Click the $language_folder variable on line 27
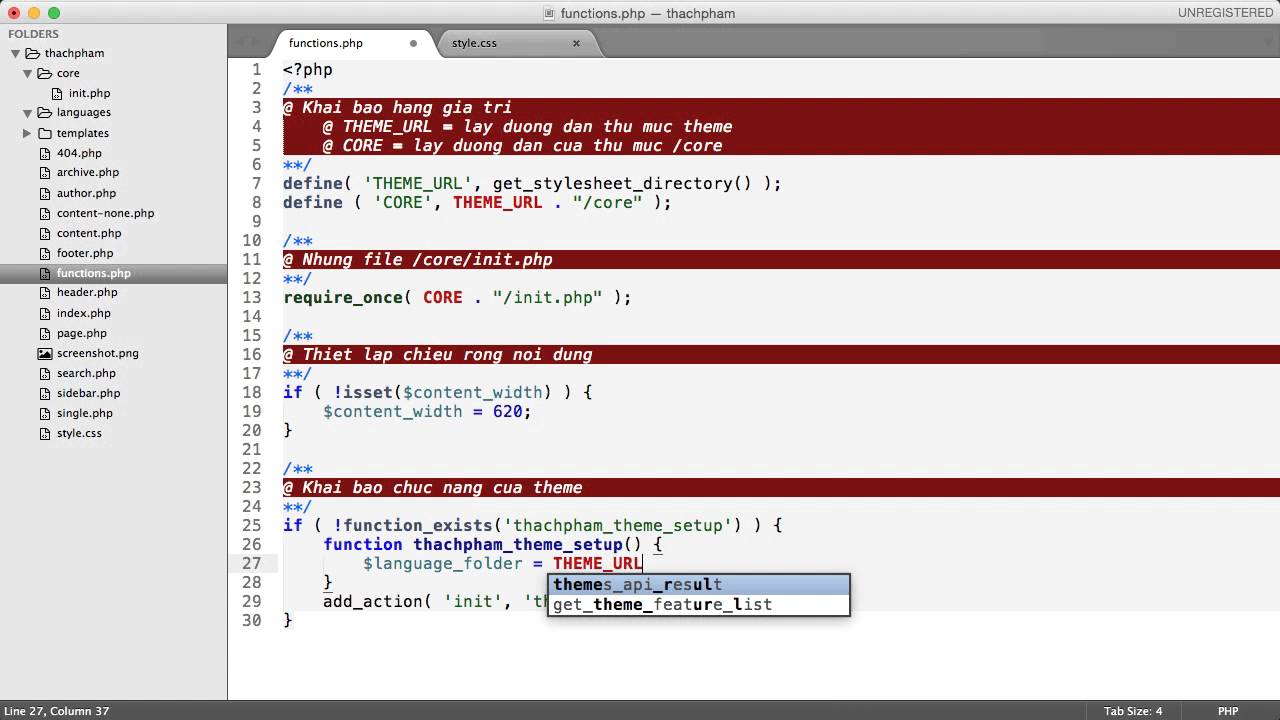The image size is (1280, 720). pyautogui.click(x=443, y=563)
